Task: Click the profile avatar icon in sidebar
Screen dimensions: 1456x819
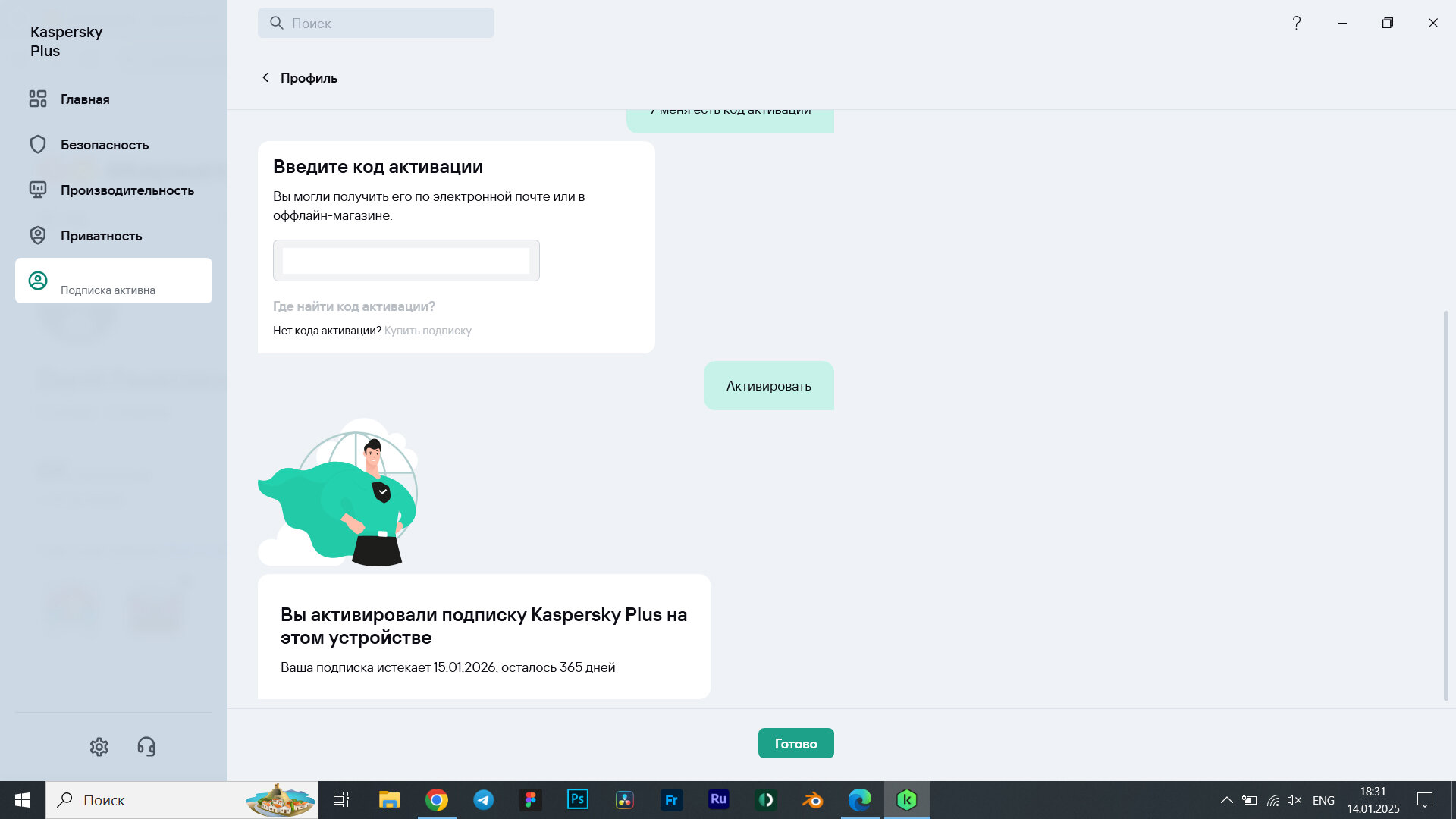Action: point(38,281)
